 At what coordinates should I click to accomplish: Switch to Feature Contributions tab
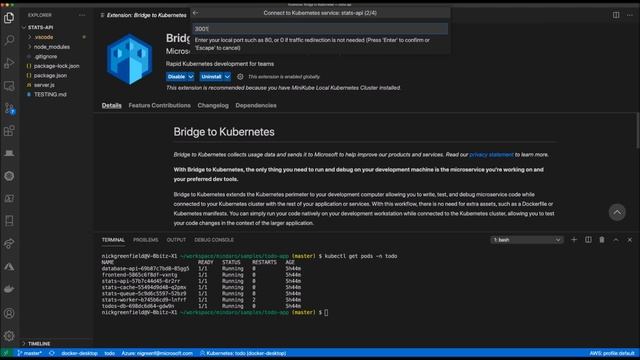point(159,105)
